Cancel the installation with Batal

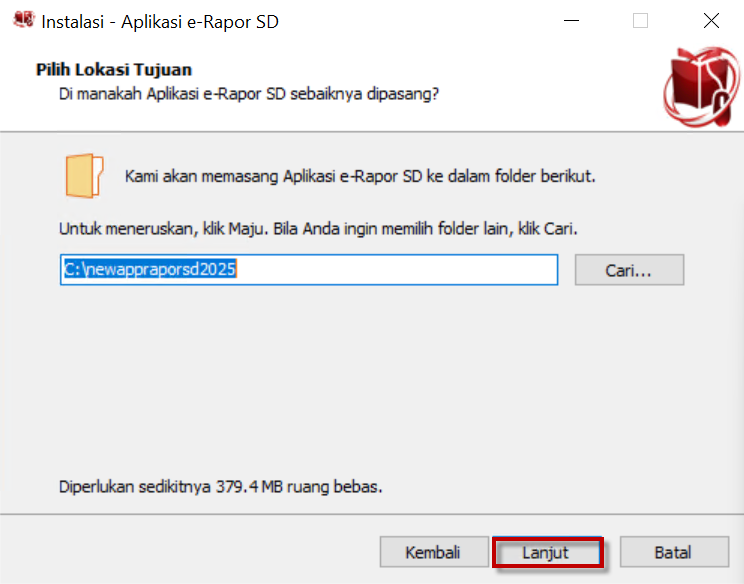(672, 552)
